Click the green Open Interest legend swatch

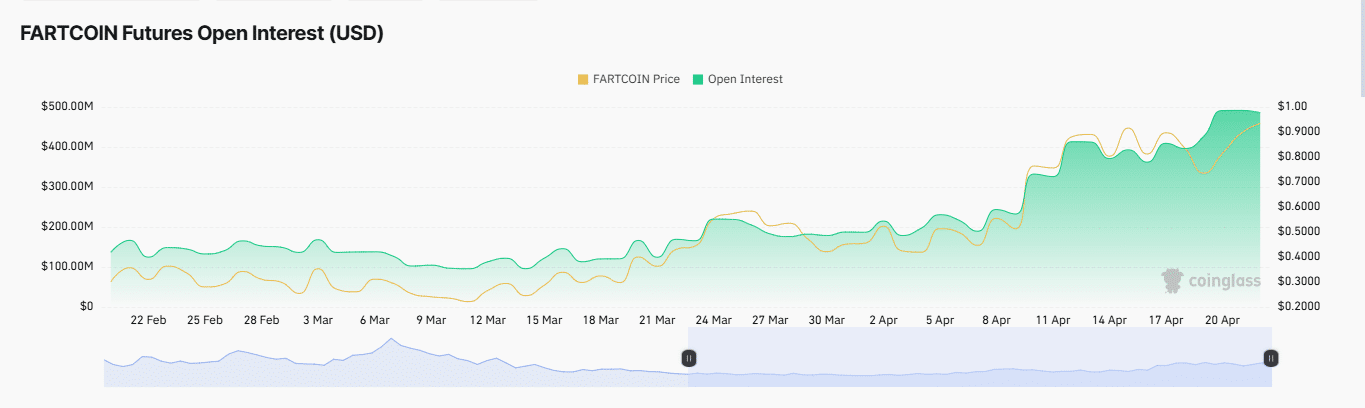[698, 79]
